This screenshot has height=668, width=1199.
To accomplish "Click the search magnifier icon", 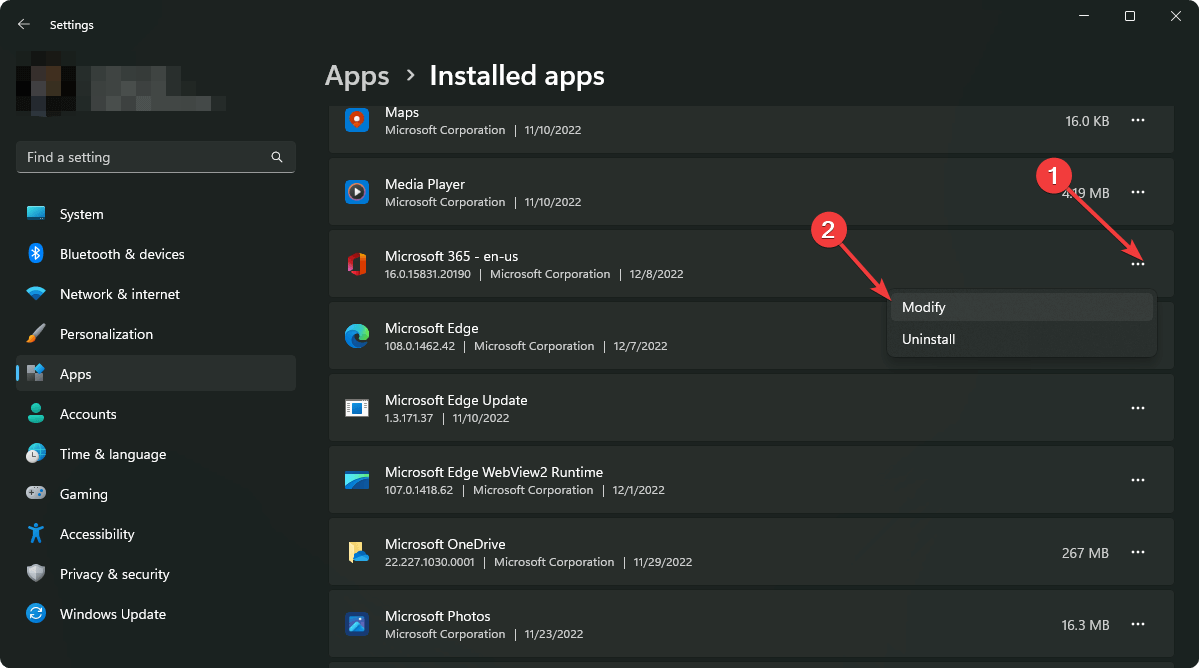I will click(x=277, y=157).
